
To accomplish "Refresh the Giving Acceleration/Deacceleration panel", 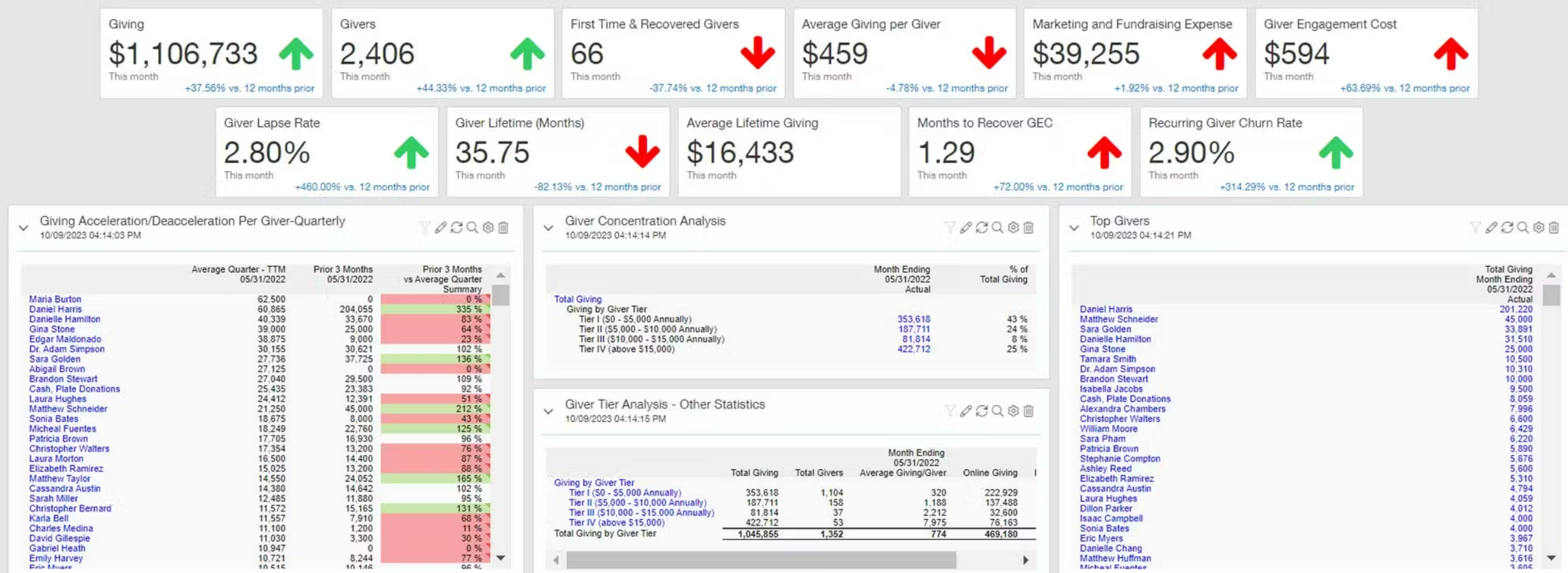I will point(456,228).
